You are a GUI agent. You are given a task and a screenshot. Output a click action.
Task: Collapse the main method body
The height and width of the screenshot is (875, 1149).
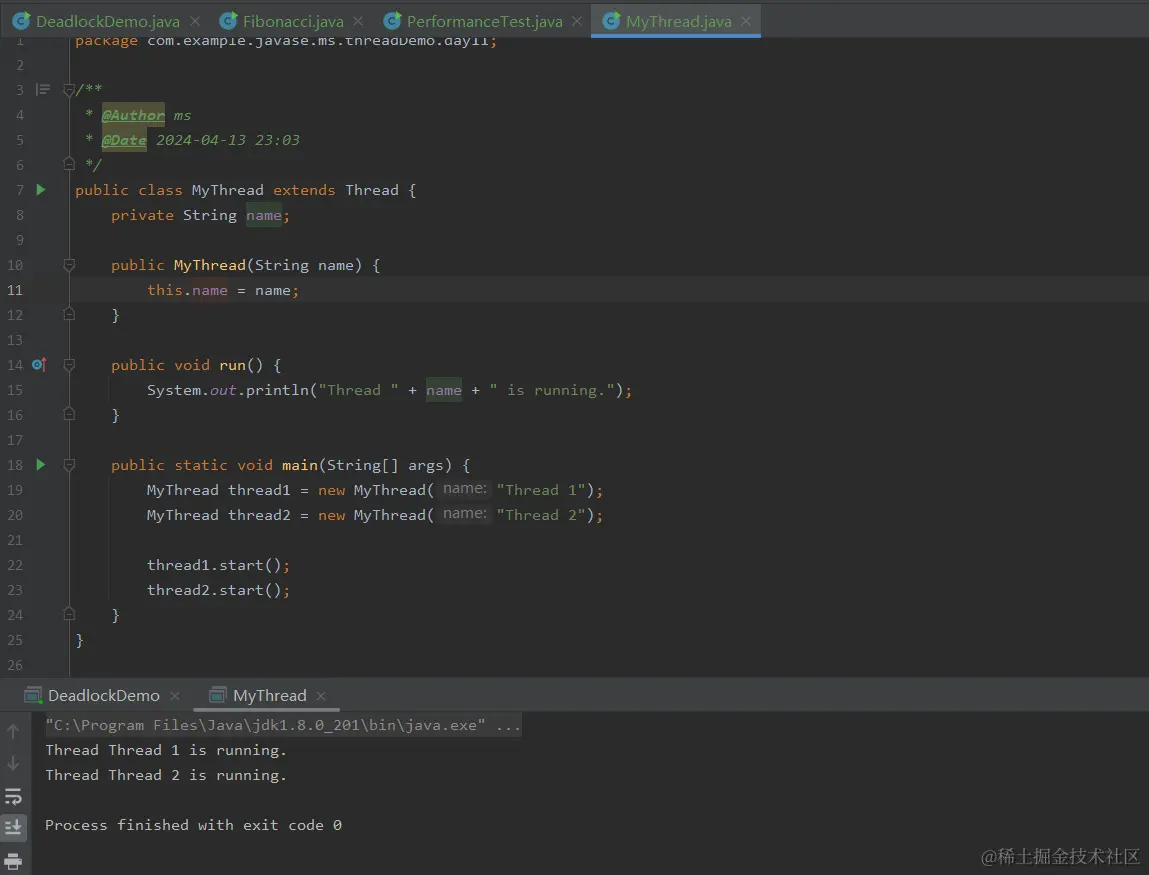(69, 465)
